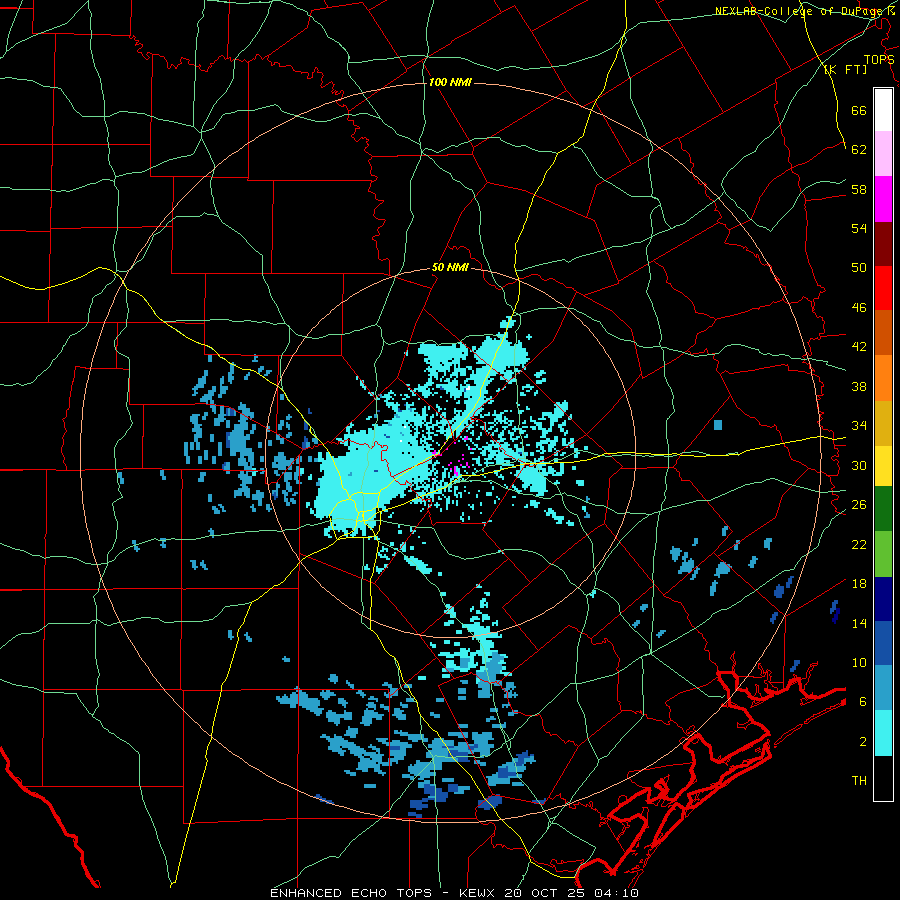Click the legend value 14
This screenshot has height=900, width=900.
click(859, 623)
